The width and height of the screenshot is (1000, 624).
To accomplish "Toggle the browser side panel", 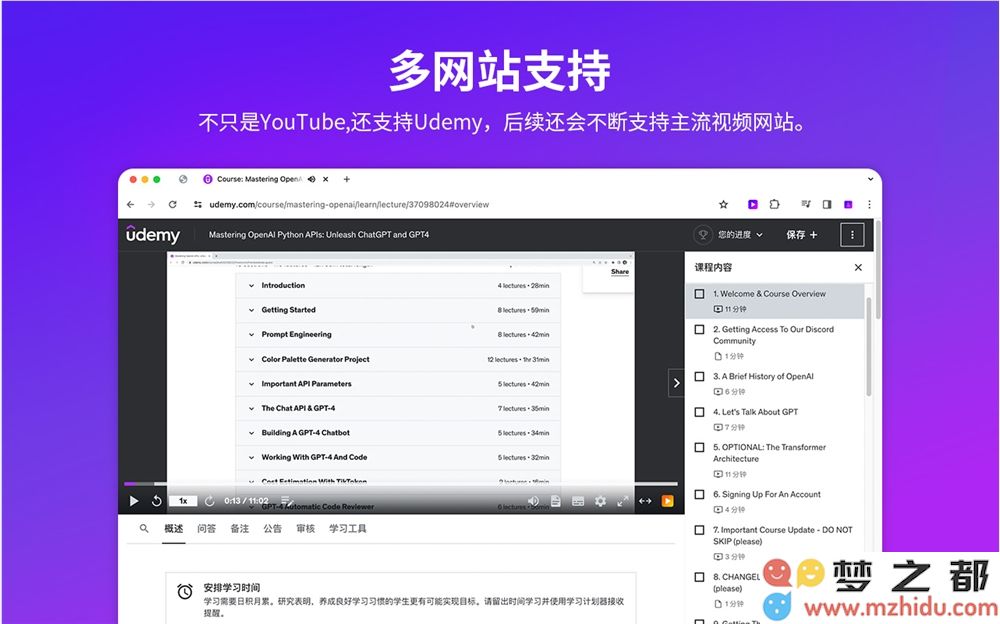I will (827, 205).
